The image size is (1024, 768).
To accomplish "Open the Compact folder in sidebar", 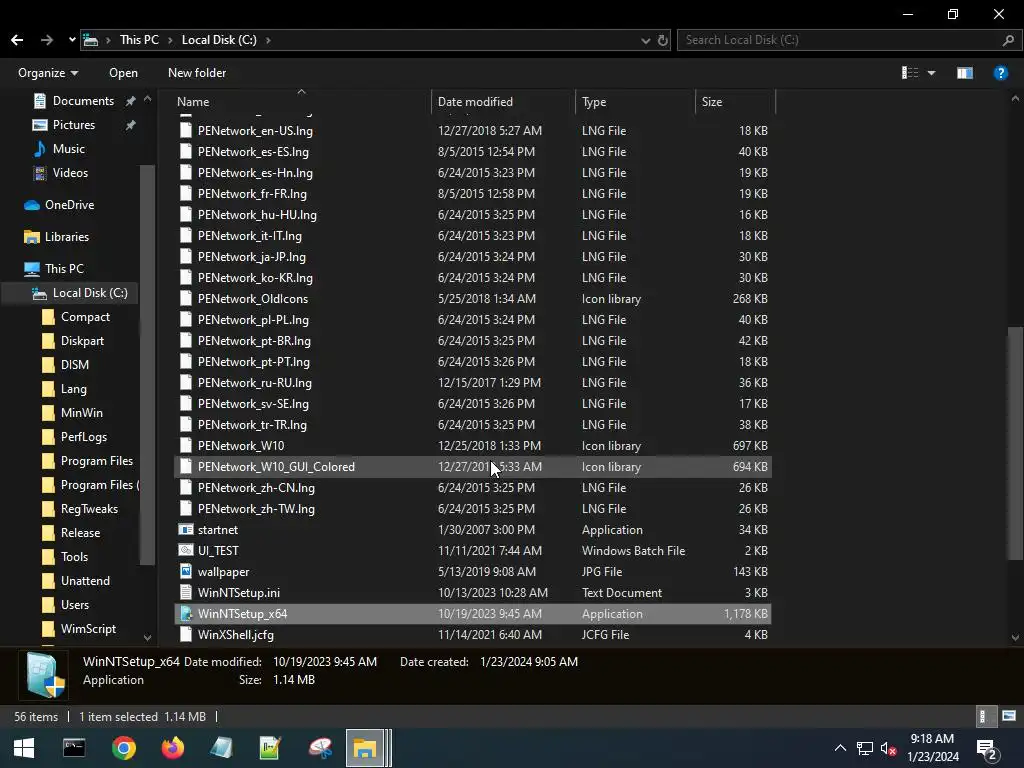I will click(85, 317).
